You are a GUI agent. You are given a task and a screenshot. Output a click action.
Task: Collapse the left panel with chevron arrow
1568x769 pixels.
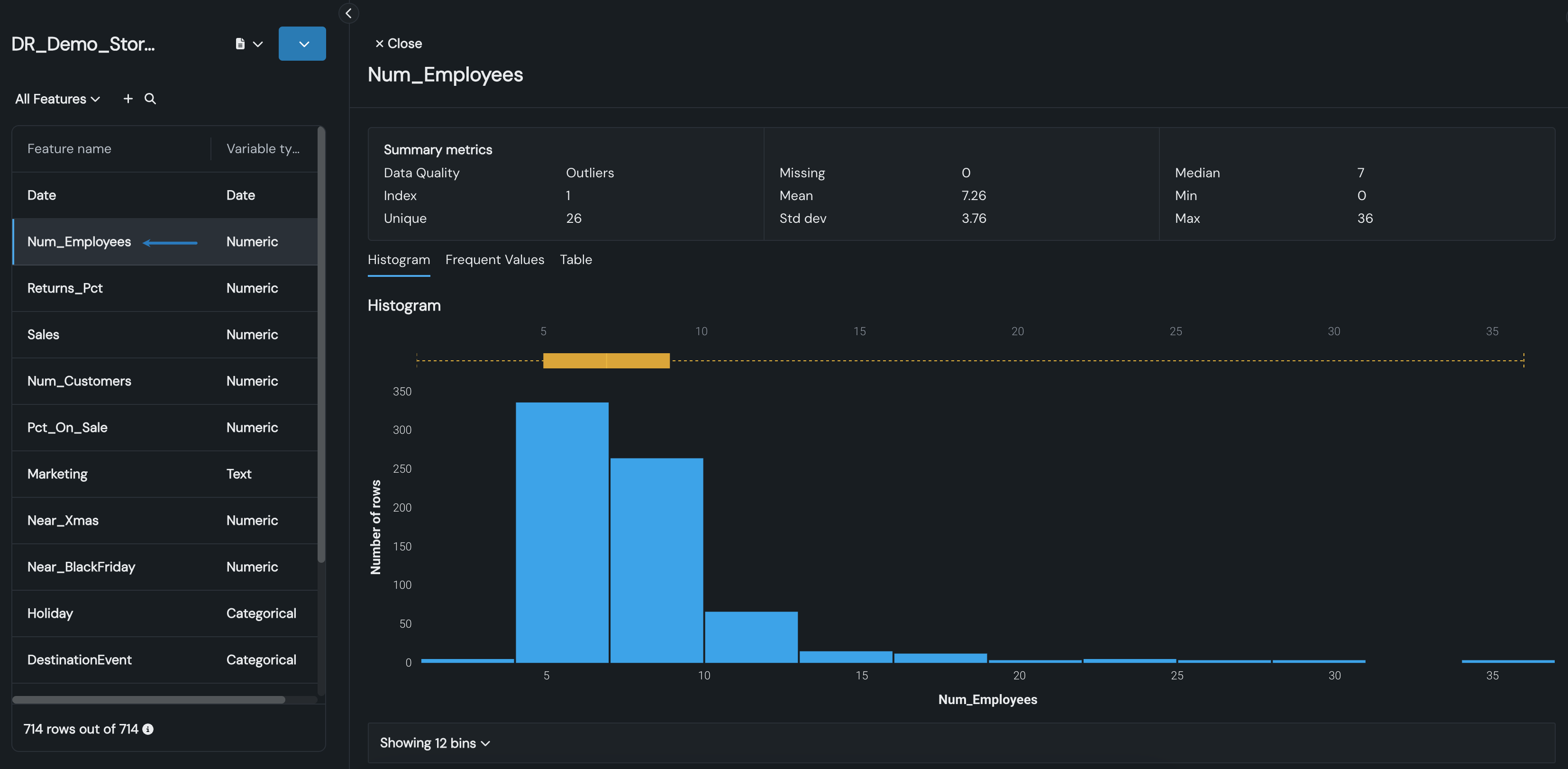click(348, 13)
